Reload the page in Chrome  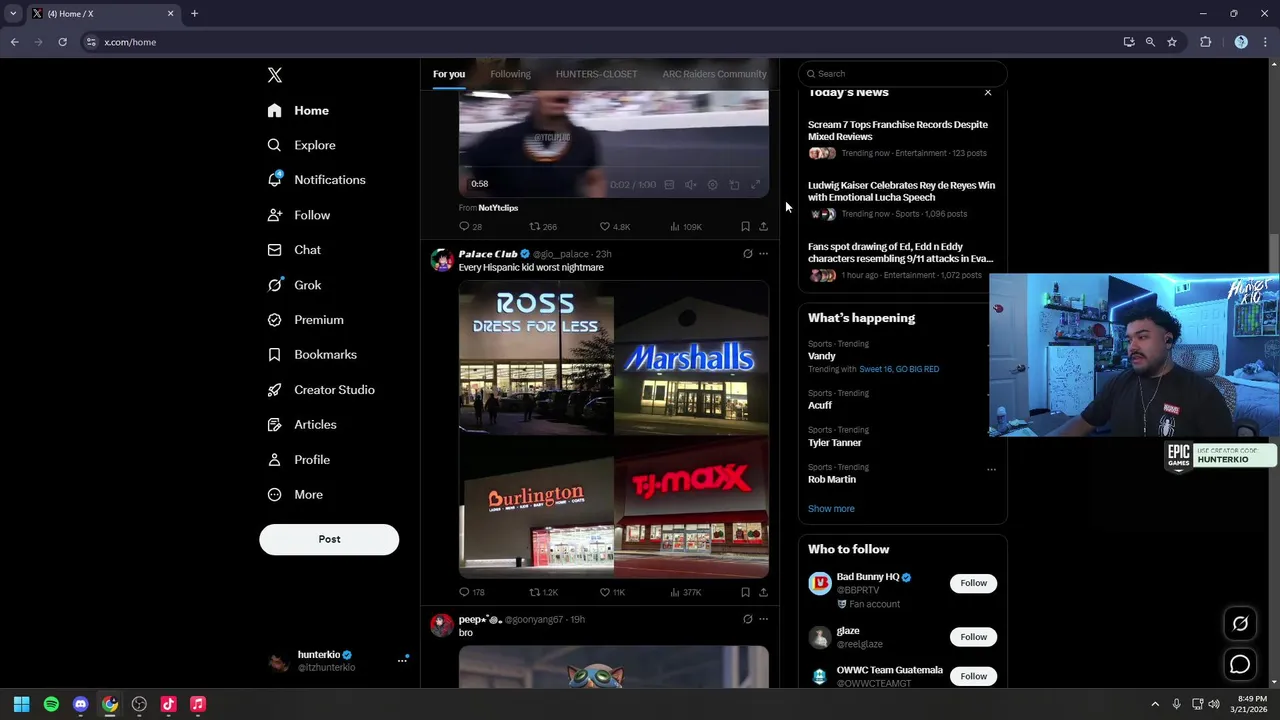pyautogui.click(x=62, y=42)
